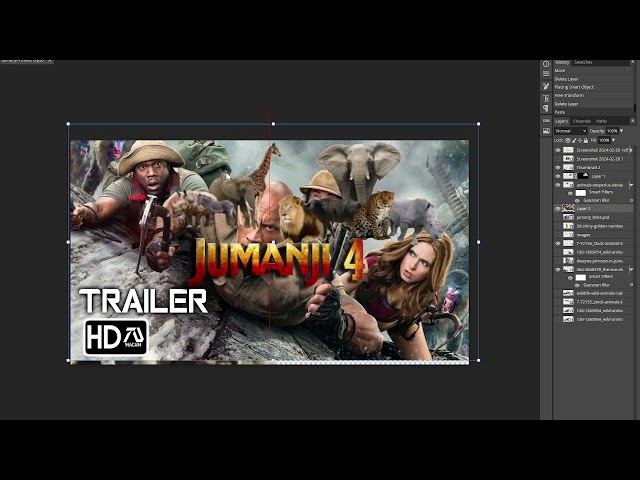Select the open document tab
The image size is (640, 480).
pyautogui.click(x=27, y=61)
